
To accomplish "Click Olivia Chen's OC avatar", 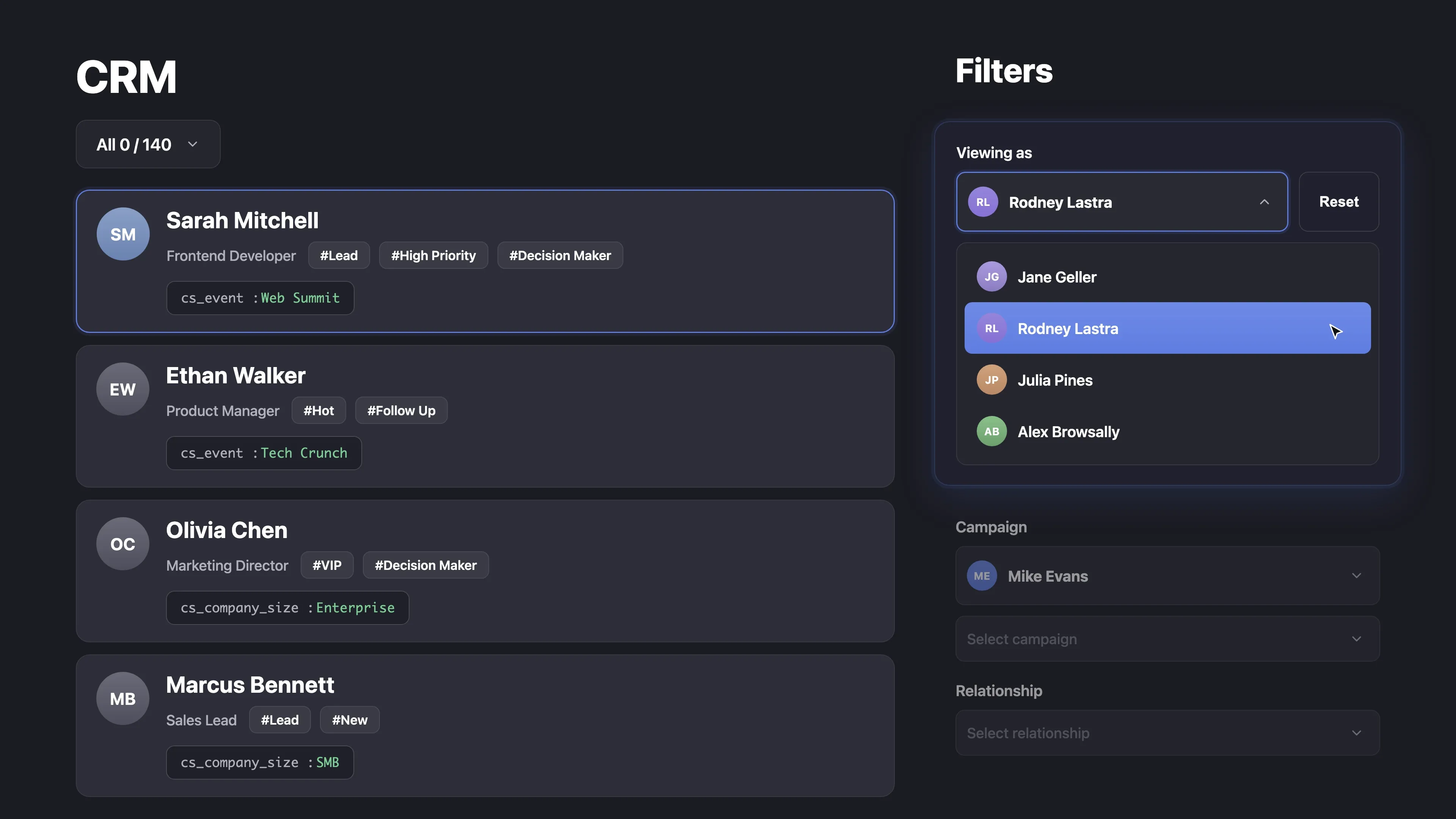I will tap(122, 544).
